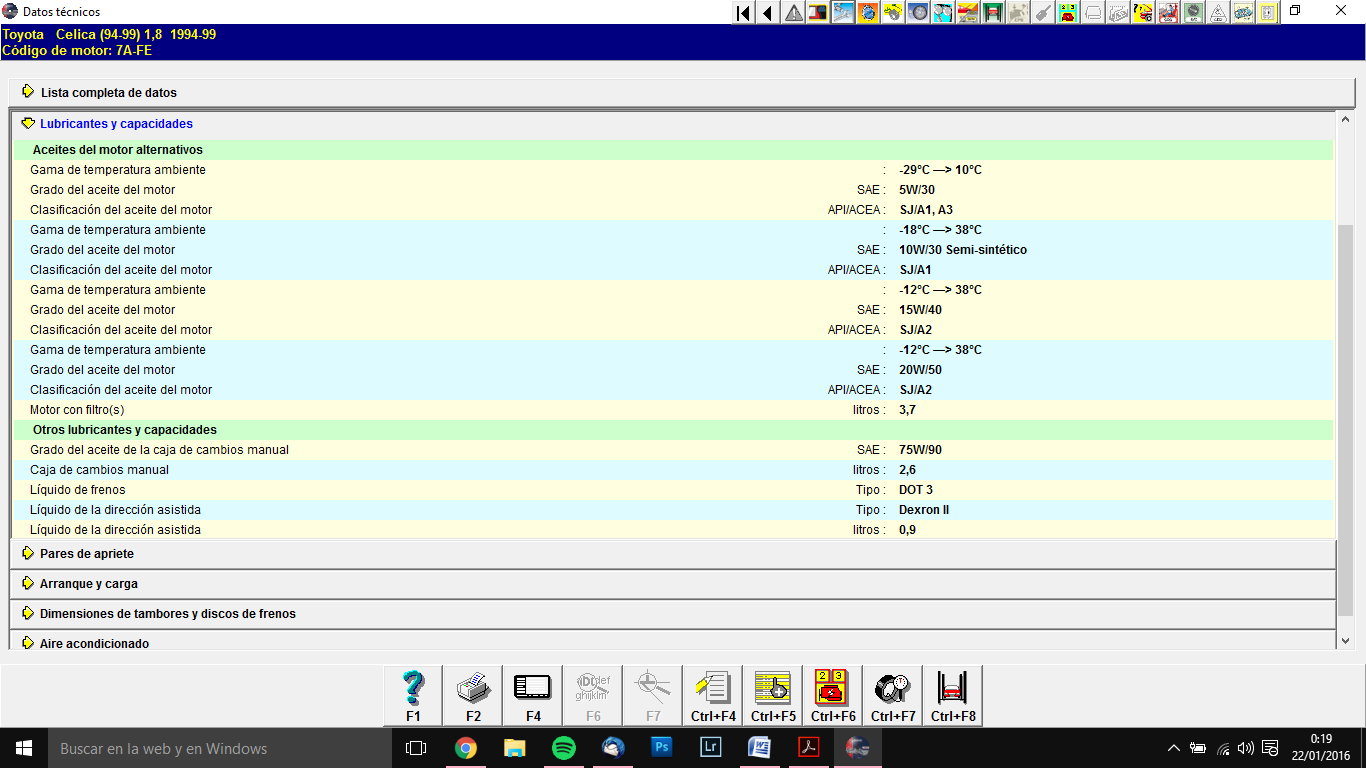
Task: Open the warning triangle toolbar icon
Action: pos(793,13)
